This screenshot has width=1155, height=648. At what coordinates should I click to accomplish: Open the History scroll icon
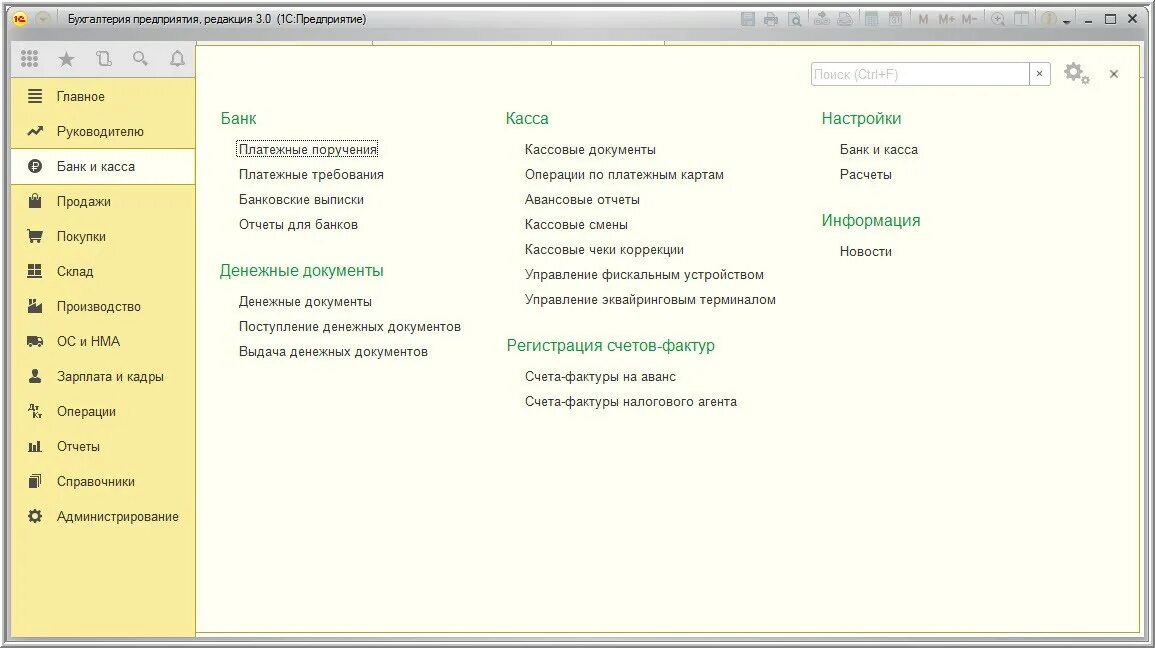coord(104,58)
